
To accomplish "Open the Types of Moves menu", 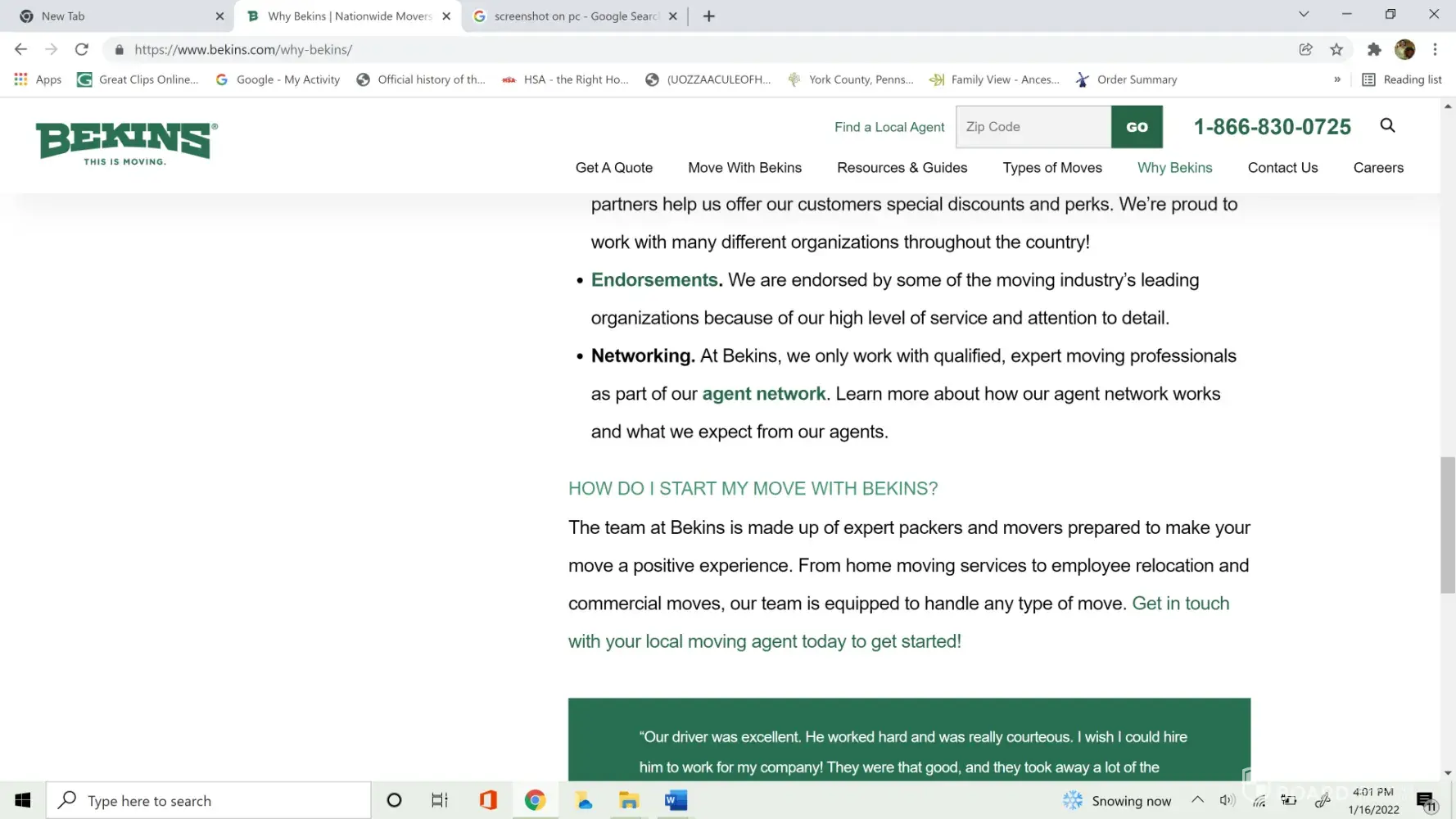I will pyautogui.click(x=1051, y=167).
